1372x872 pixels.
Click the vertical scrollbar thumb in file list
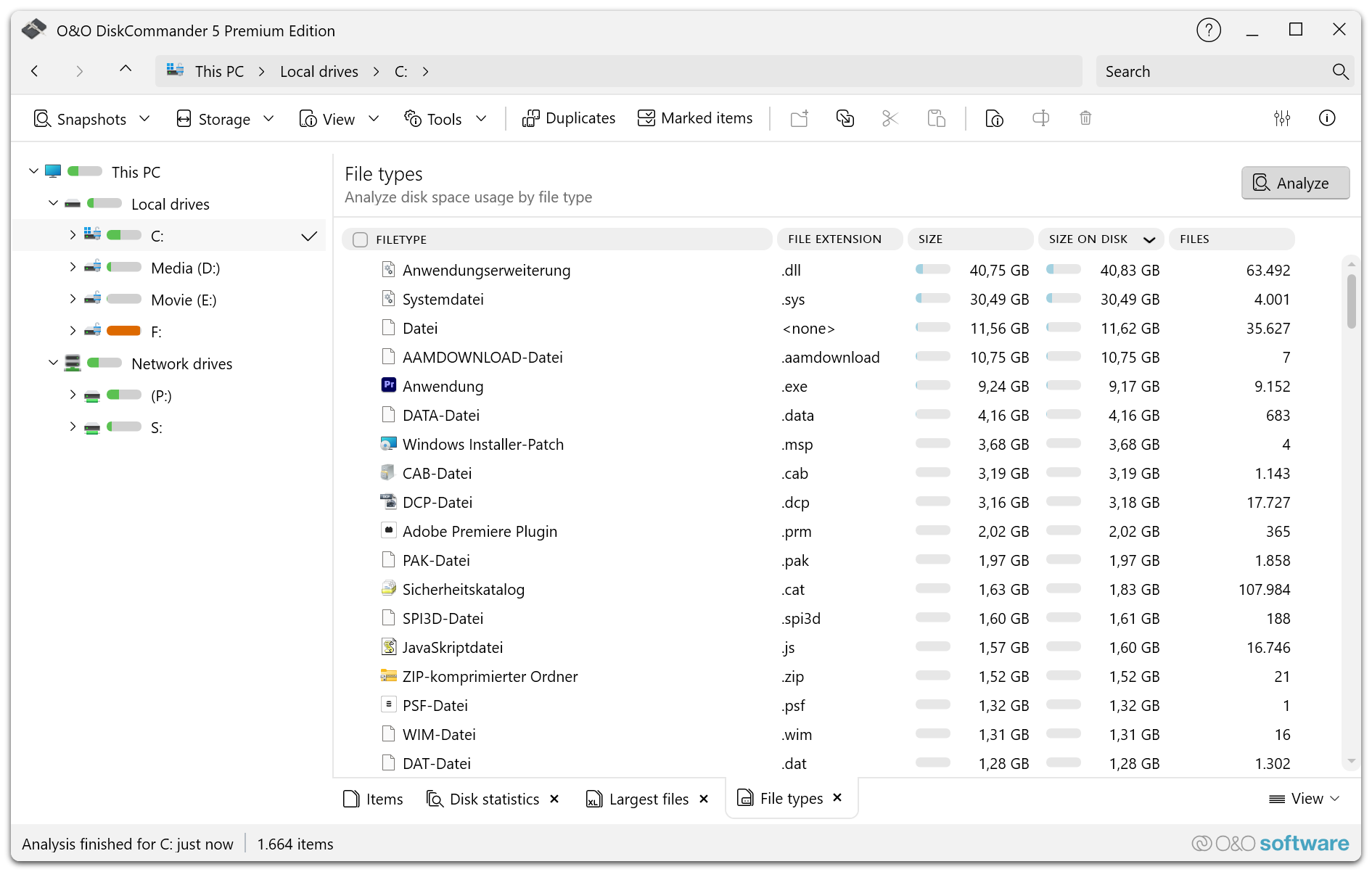click(1351, 301)
